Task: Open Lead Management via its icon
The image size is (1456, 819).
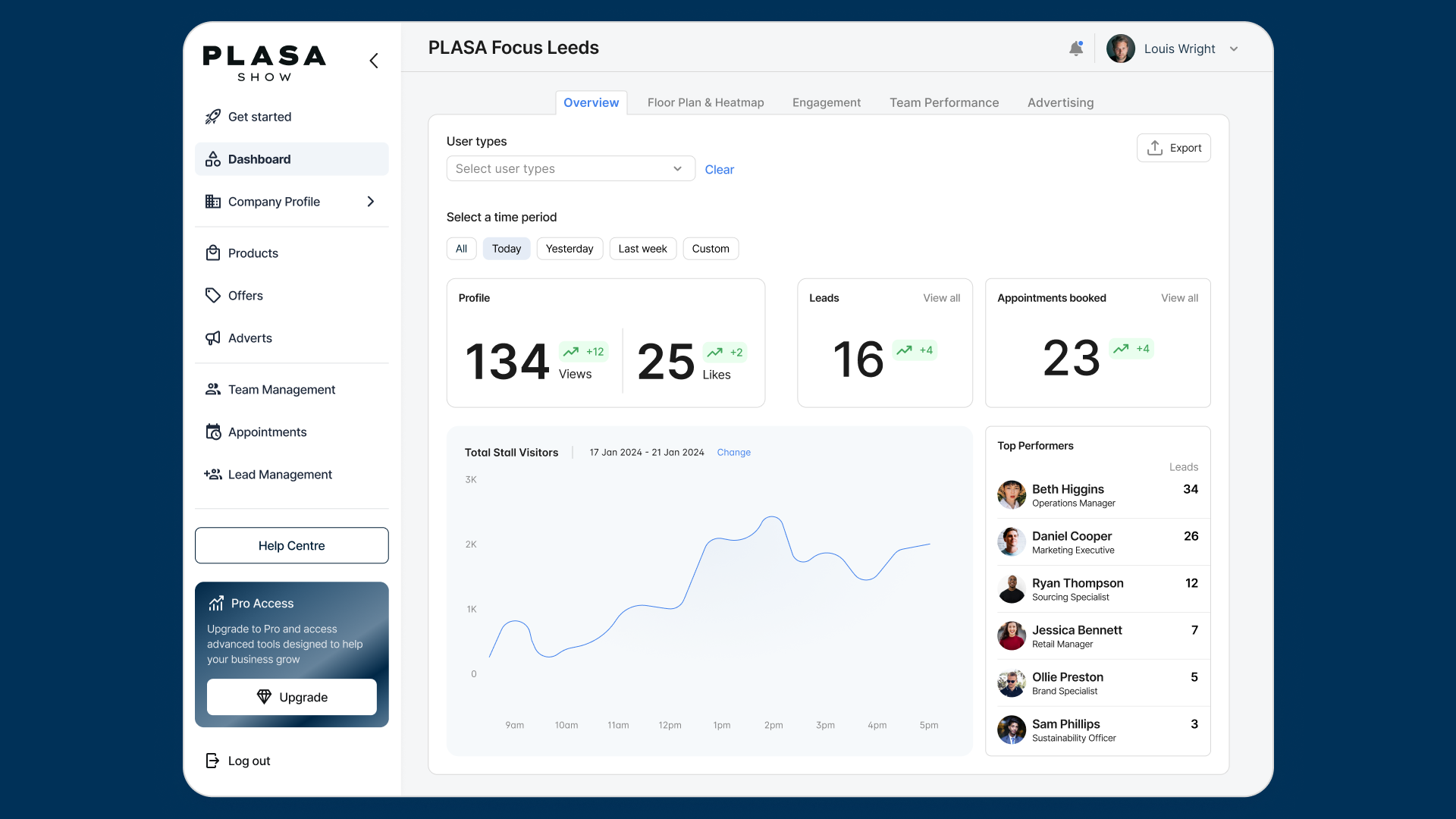Action: click(213, 475)
